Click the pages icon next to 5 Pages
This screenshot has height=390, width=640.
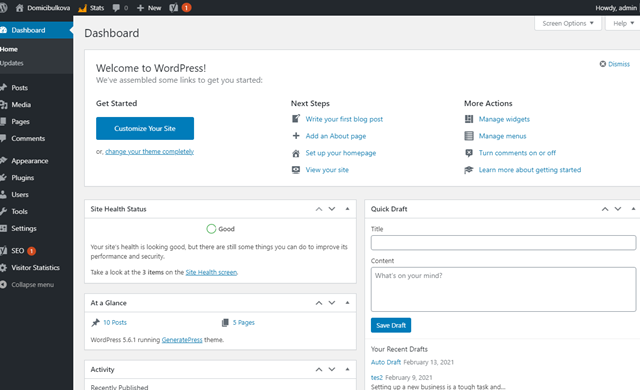click(225, 323)
